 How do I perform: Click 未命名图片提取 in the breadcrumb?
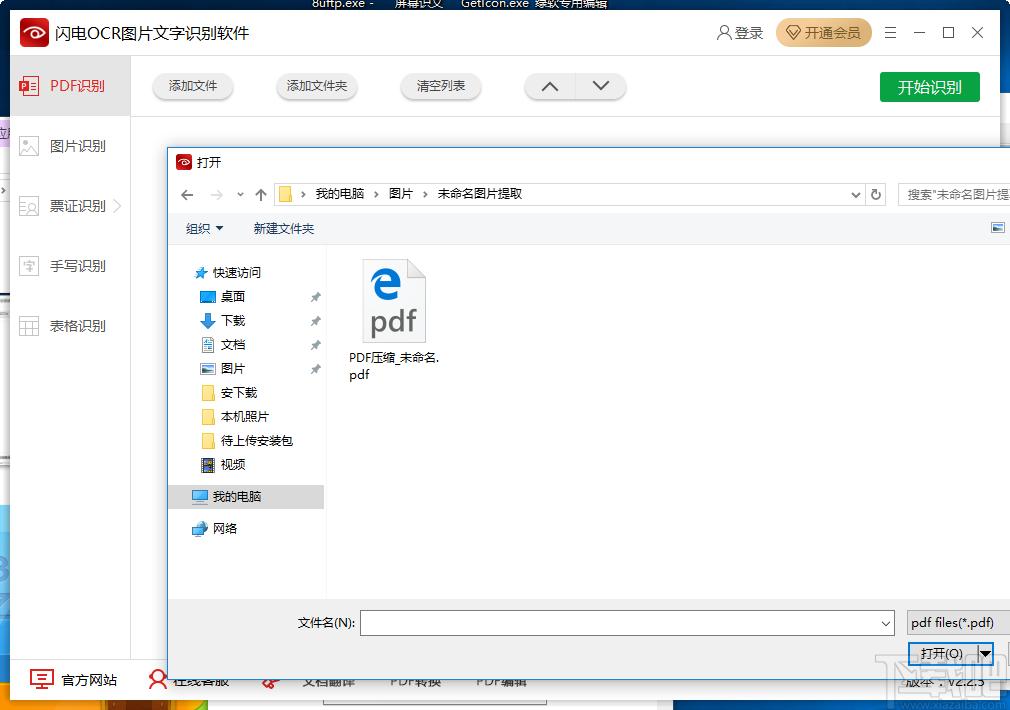click(x=480, y=194)
